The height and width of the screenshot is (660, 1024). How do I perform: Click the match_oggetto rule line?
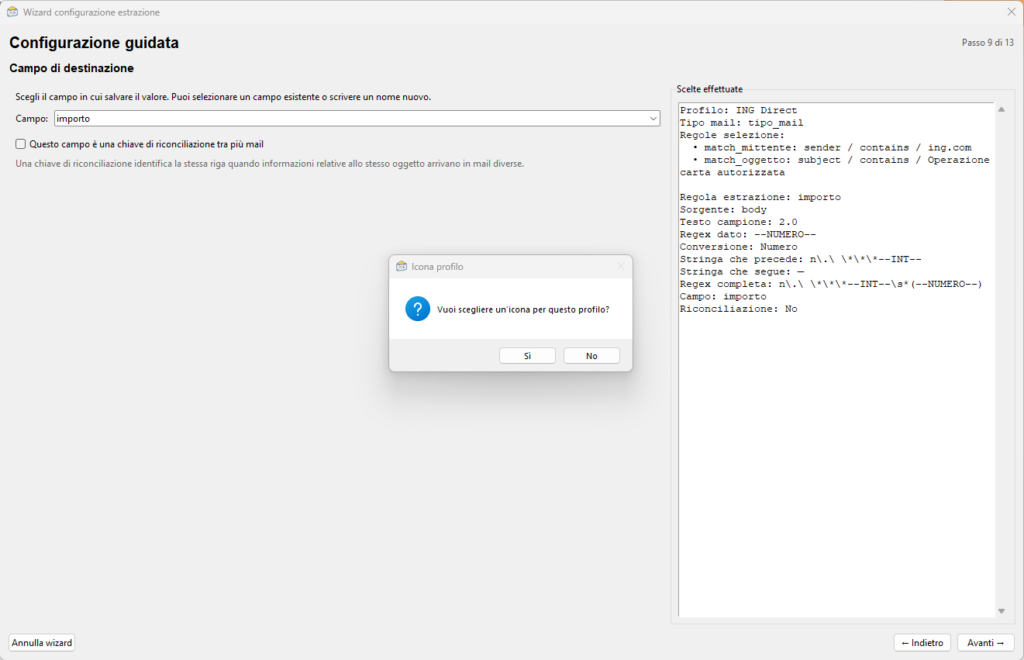point(835,166)
